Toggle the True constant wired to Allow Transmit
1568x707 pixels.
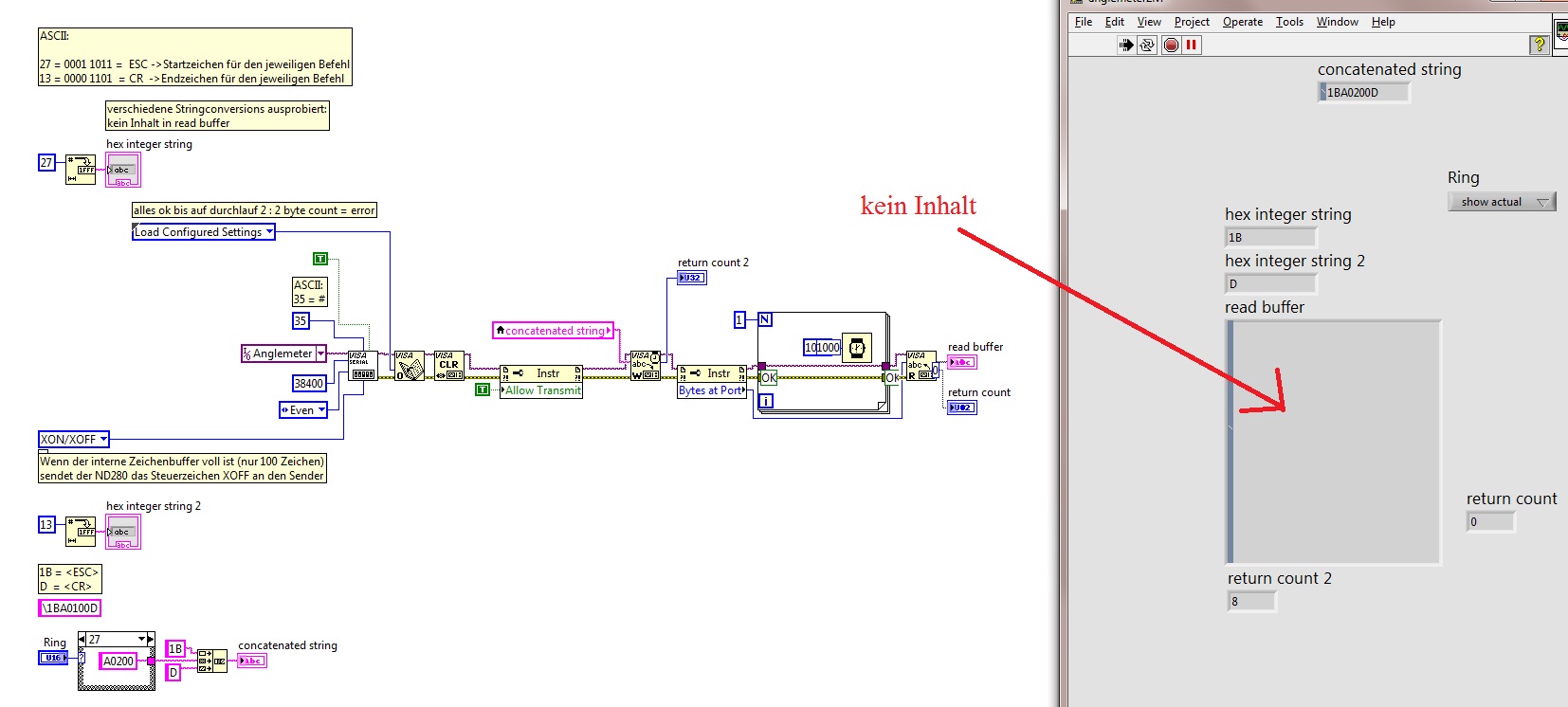[x=482, y=390]
